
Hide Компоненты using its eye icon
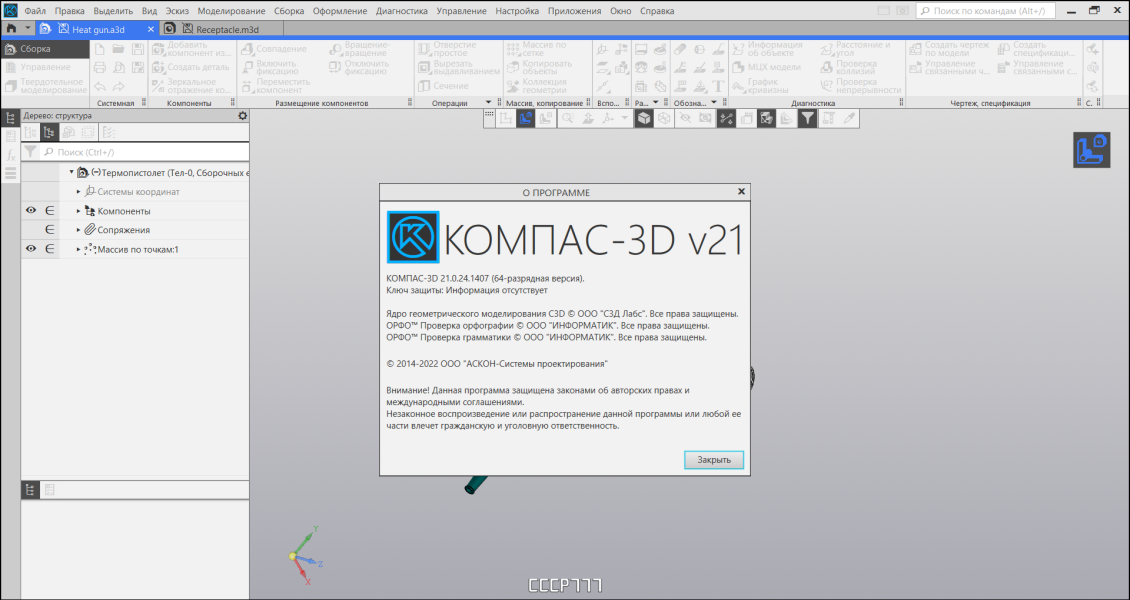pos(31,210)
